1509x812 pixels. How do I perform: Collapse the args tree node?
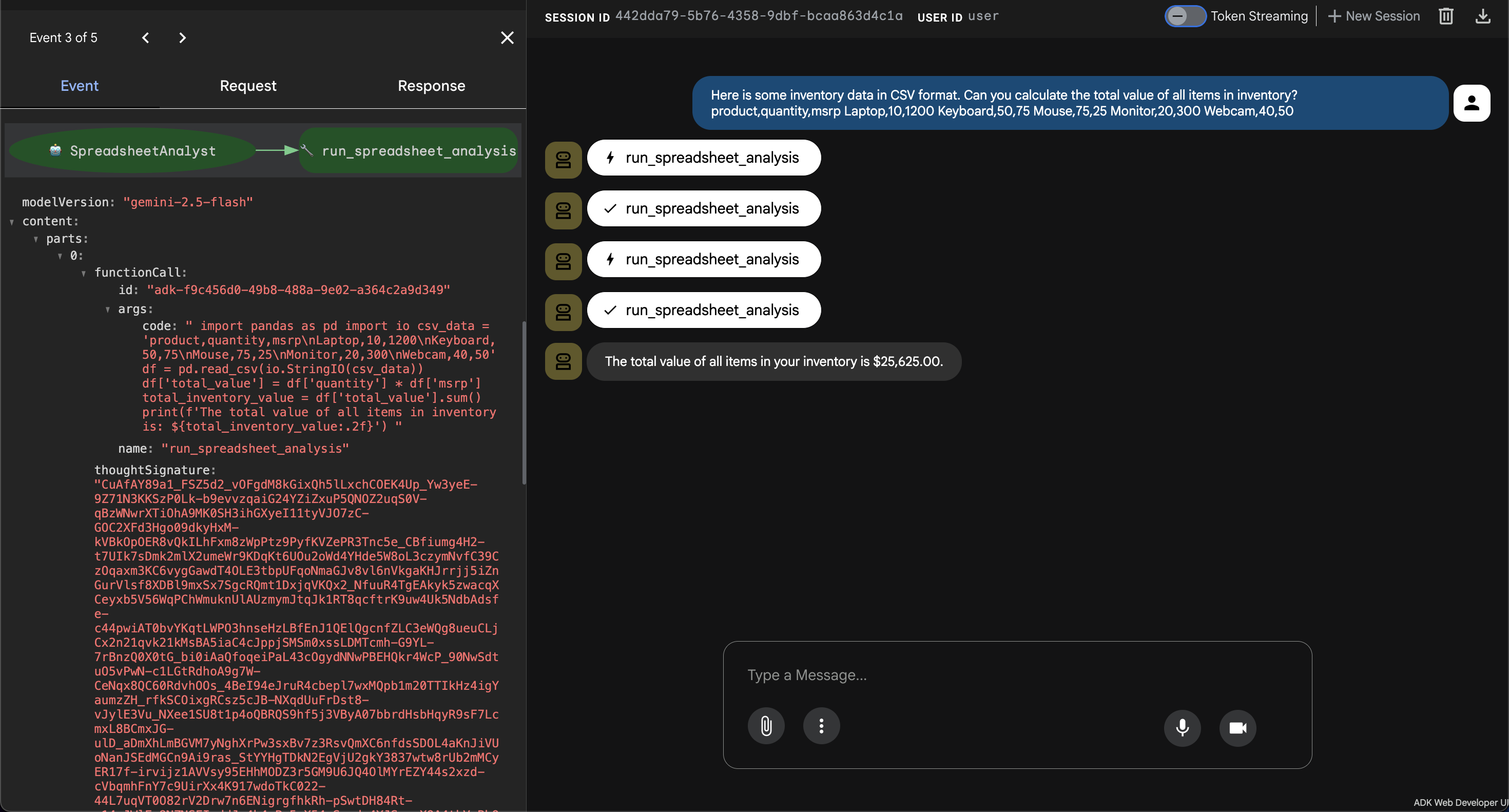(x=108, y=310)
